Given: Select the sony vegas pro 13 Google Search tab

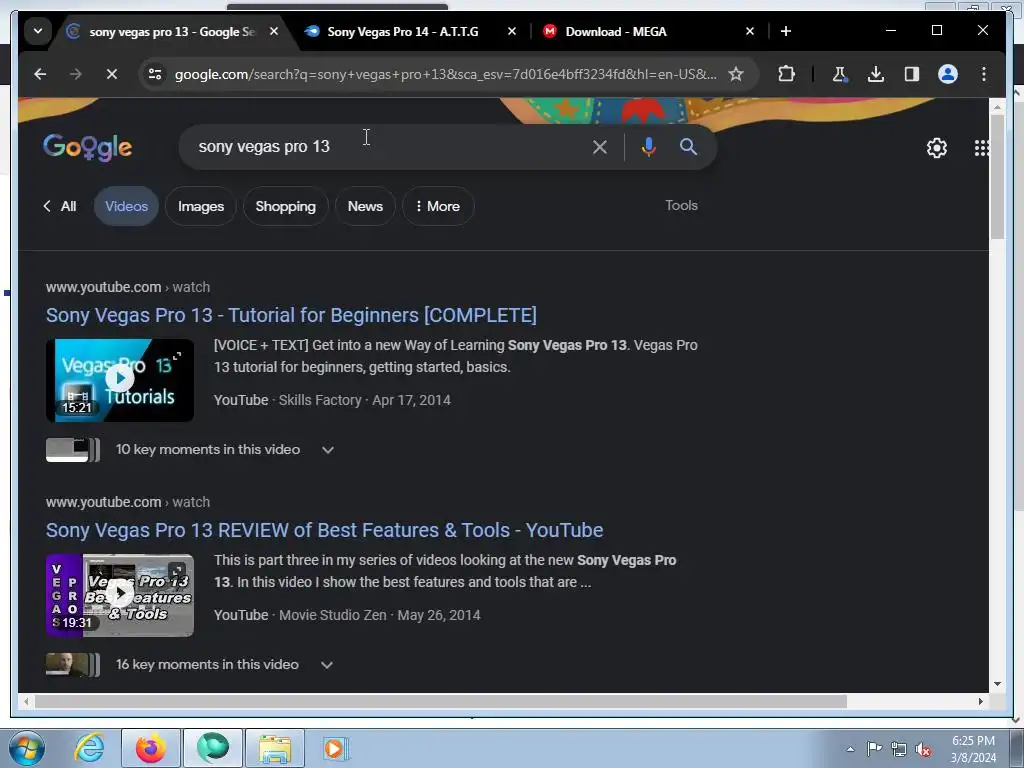Looking at the screenshot, I should pyautogui.click(x=173, y=31).
